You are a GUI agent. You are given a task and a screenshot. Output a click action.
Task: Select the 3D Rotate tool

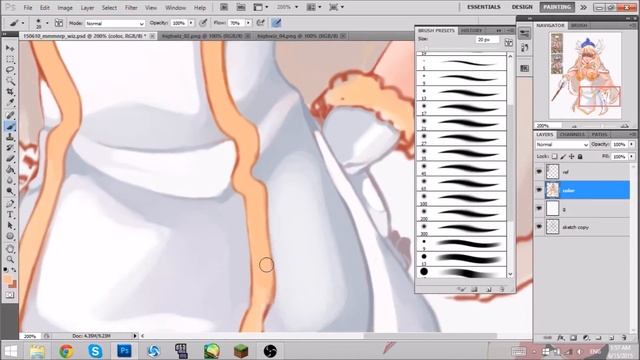[x=10, y=249]
